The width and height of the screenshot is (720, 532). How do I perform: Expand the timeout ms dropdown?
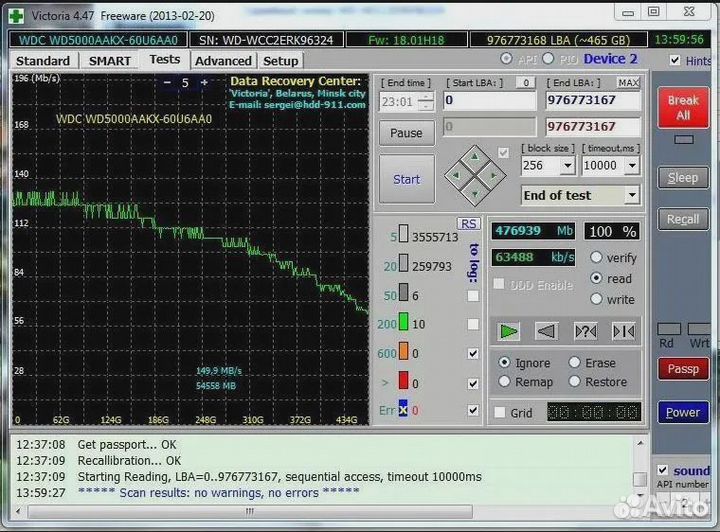pos(632,166)
